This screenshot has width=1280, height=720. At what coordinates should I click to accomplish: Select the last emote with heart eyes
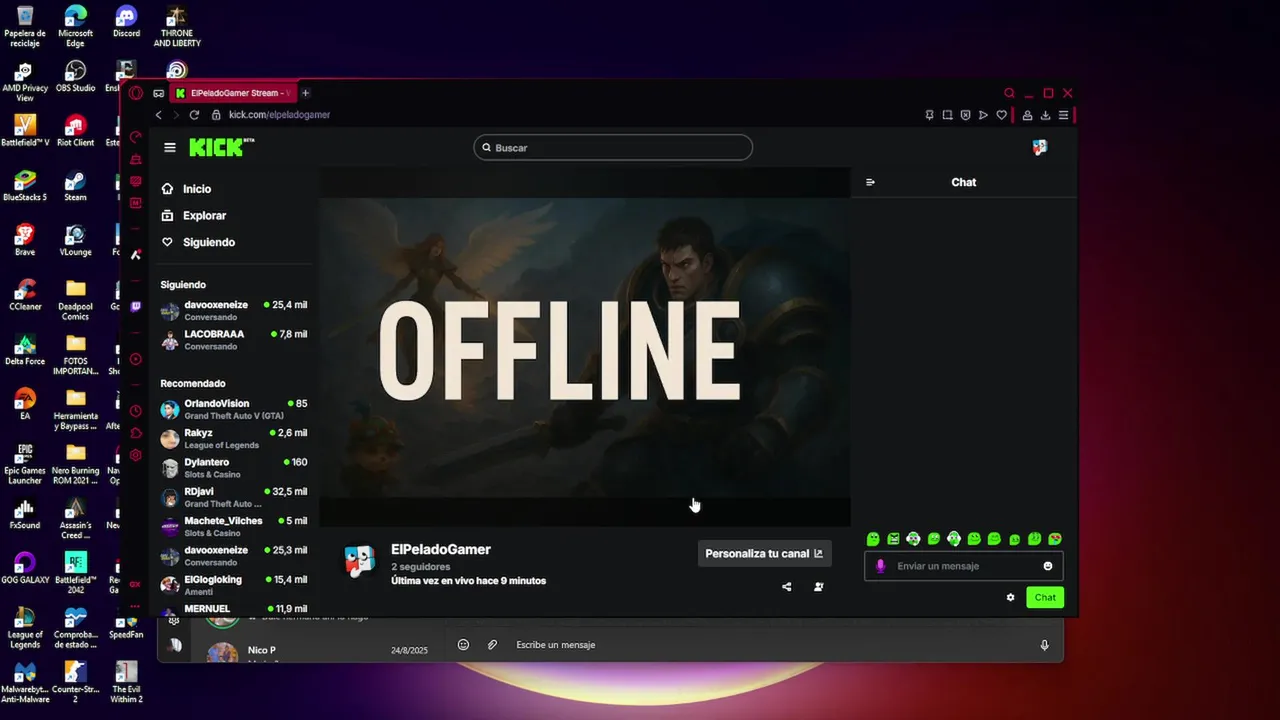(x=1055, y=539)
